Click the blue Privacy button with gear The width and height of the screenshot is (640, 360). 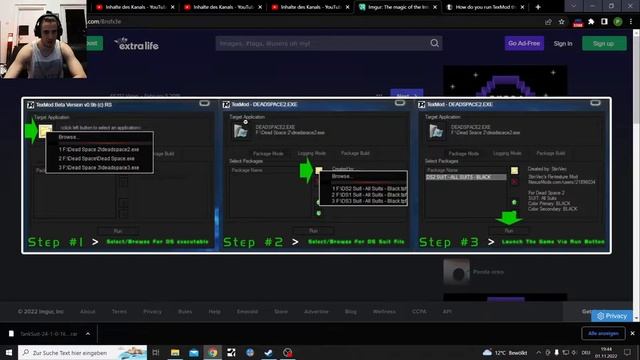(611, 316)
